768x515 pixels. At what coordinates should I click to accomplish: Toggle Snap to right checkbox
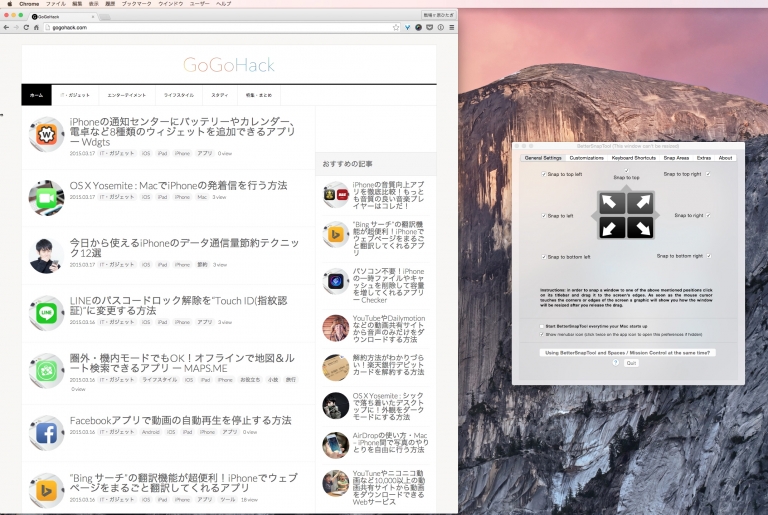point(708,216)
